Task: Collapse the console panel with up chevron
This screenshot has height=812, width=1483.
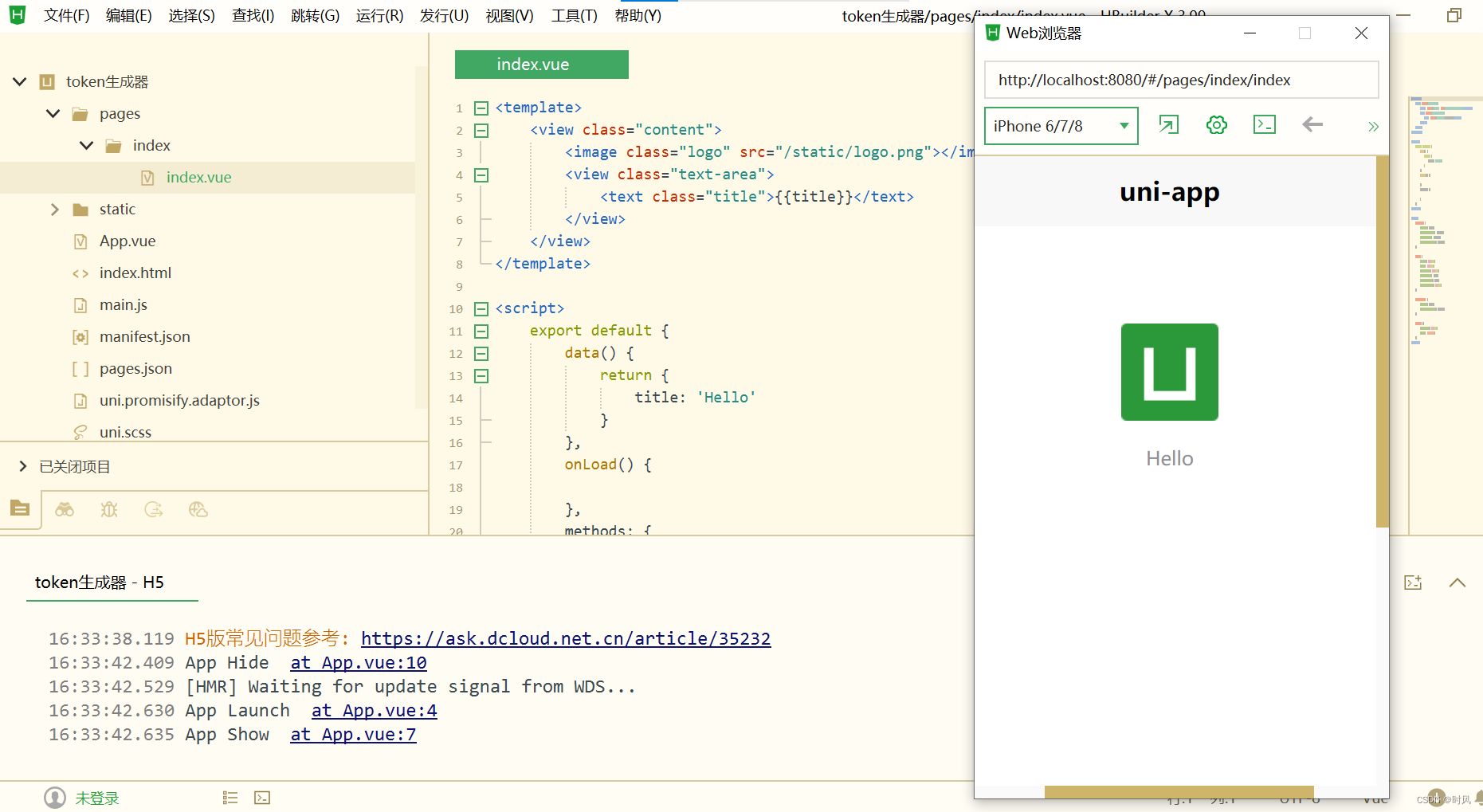Action: [x=1457, y=583]
